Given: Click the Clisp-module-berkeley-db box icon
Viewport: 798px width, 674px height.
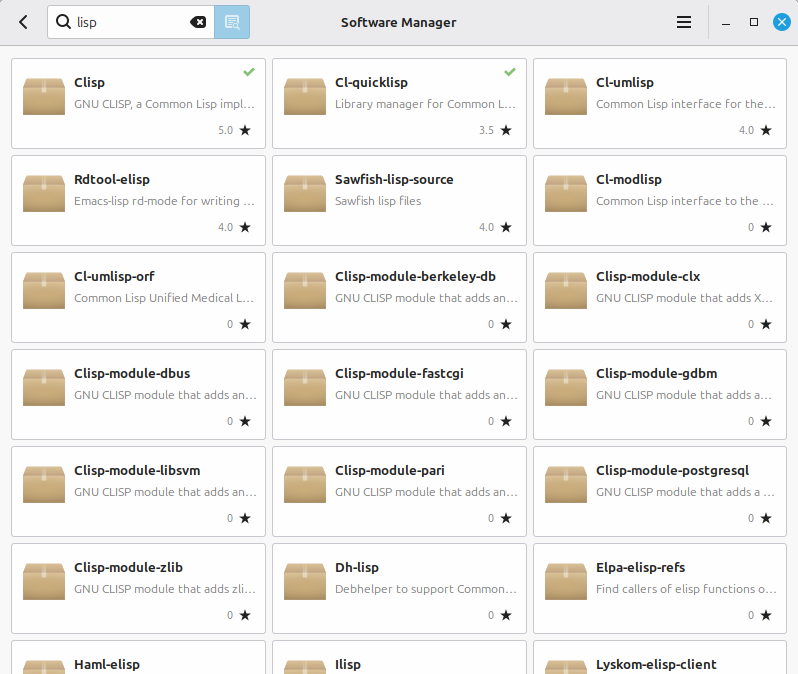Looking at the screenshot, I should pos(305,290).
